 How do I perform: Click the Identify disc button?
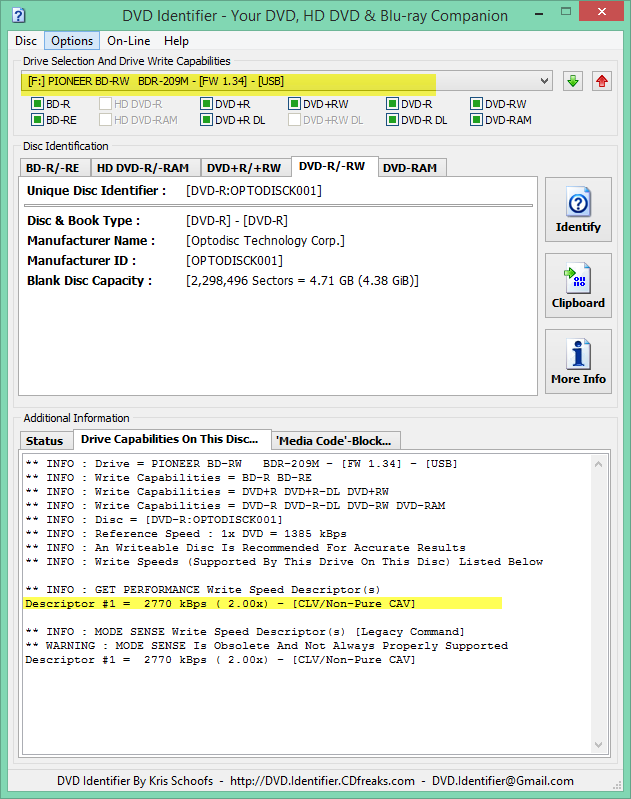[x=578, y=209]
